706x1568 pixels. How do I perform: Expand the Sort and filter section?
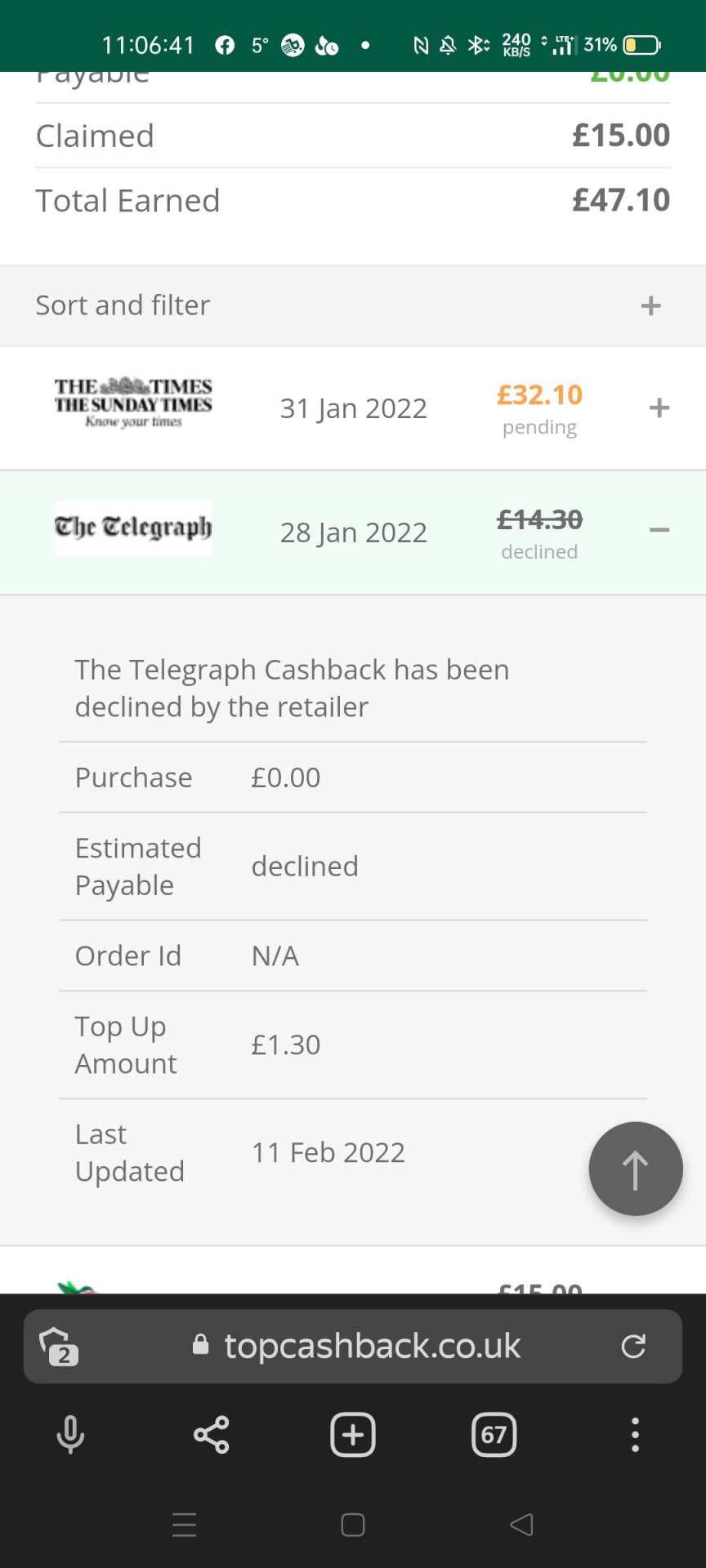point(650,305)
